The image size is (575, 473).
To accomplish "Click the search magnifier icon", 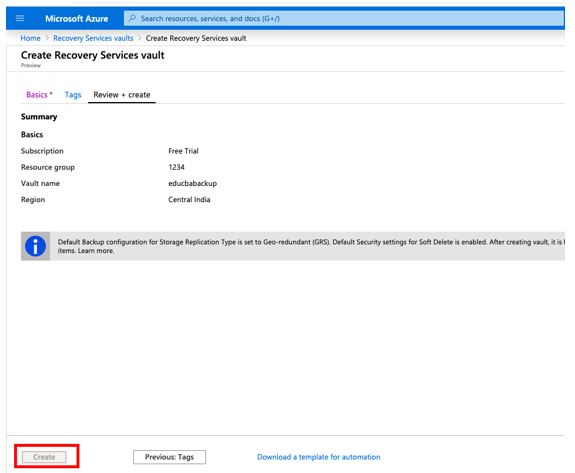I will tap(132, 18).
